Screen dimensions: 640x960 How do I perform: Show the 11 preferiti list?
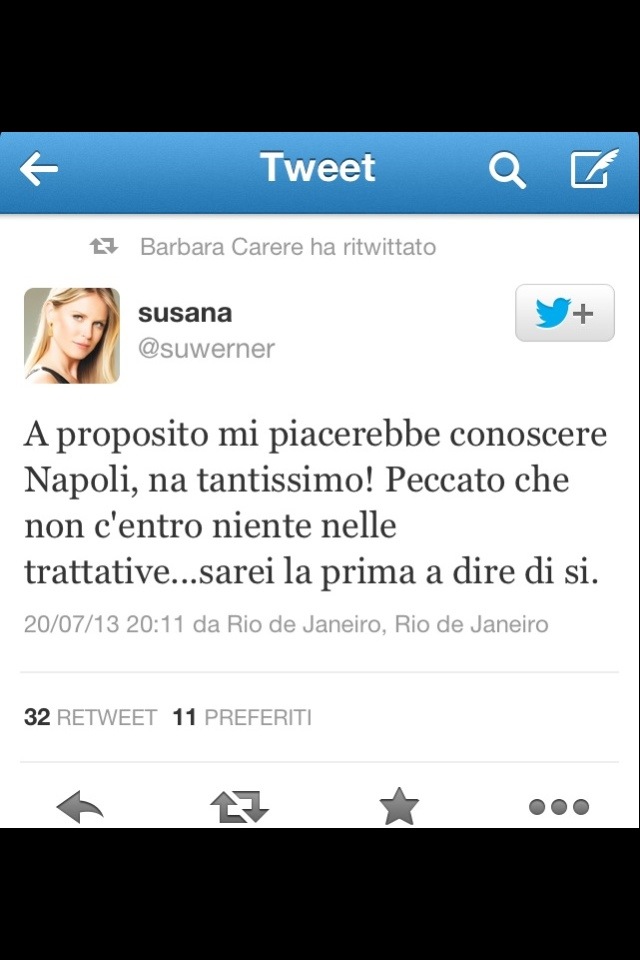[242, 717]
